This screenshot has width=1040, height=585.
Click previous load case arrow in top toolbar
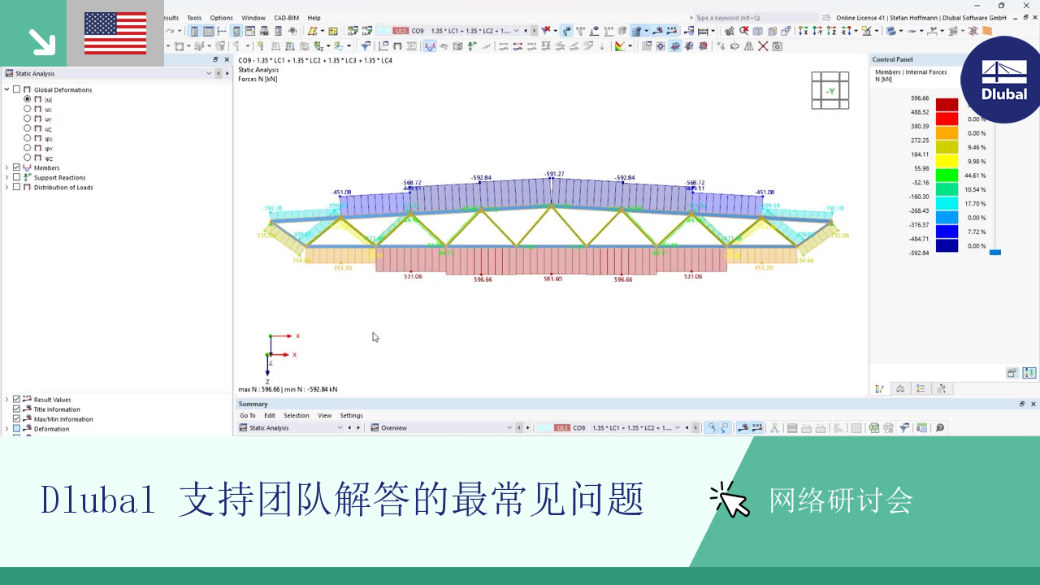click(525, 31)
